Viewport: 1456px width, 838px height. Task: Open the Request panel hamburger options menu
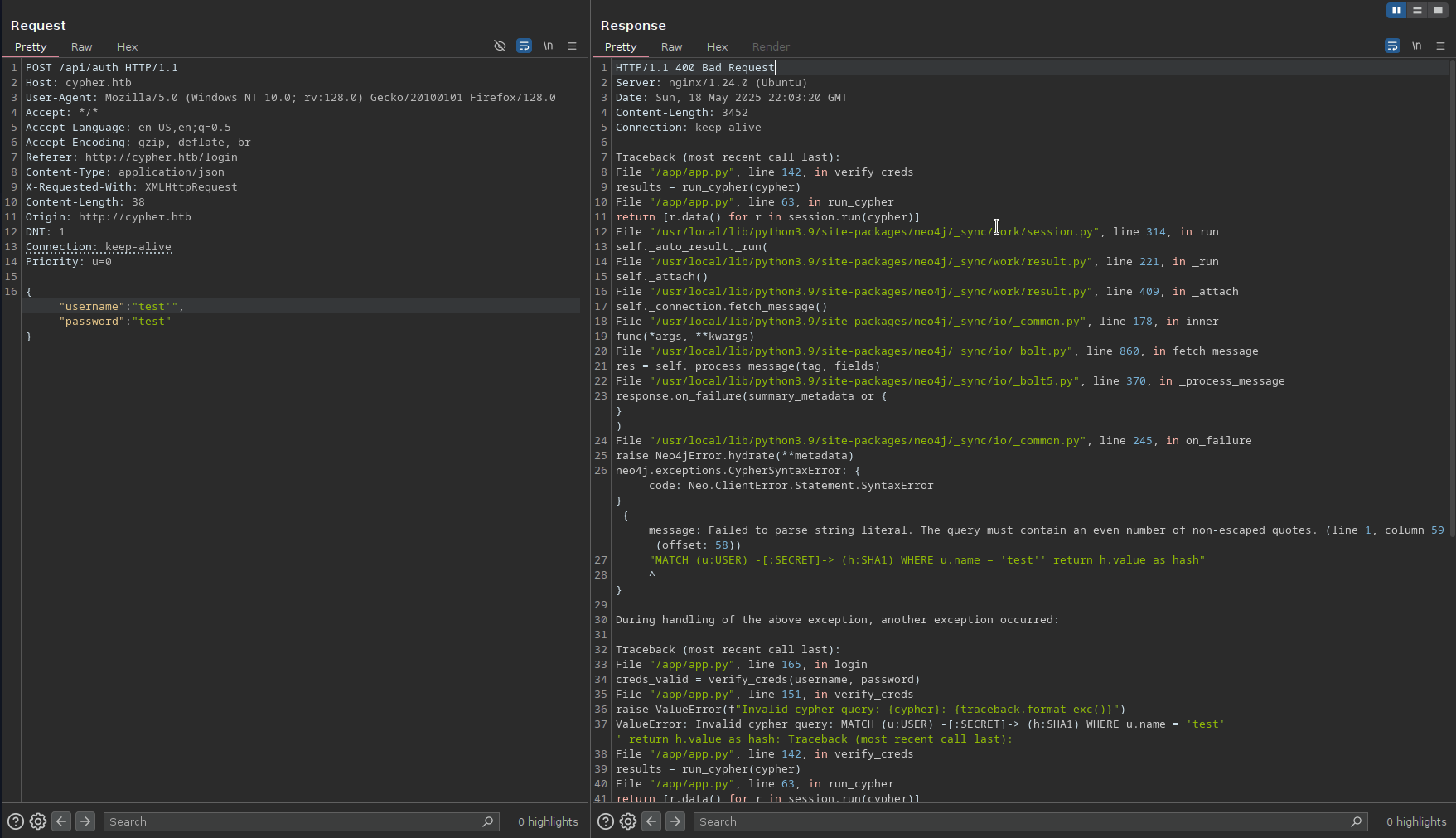pyautogui.click(x=572, y=46)
